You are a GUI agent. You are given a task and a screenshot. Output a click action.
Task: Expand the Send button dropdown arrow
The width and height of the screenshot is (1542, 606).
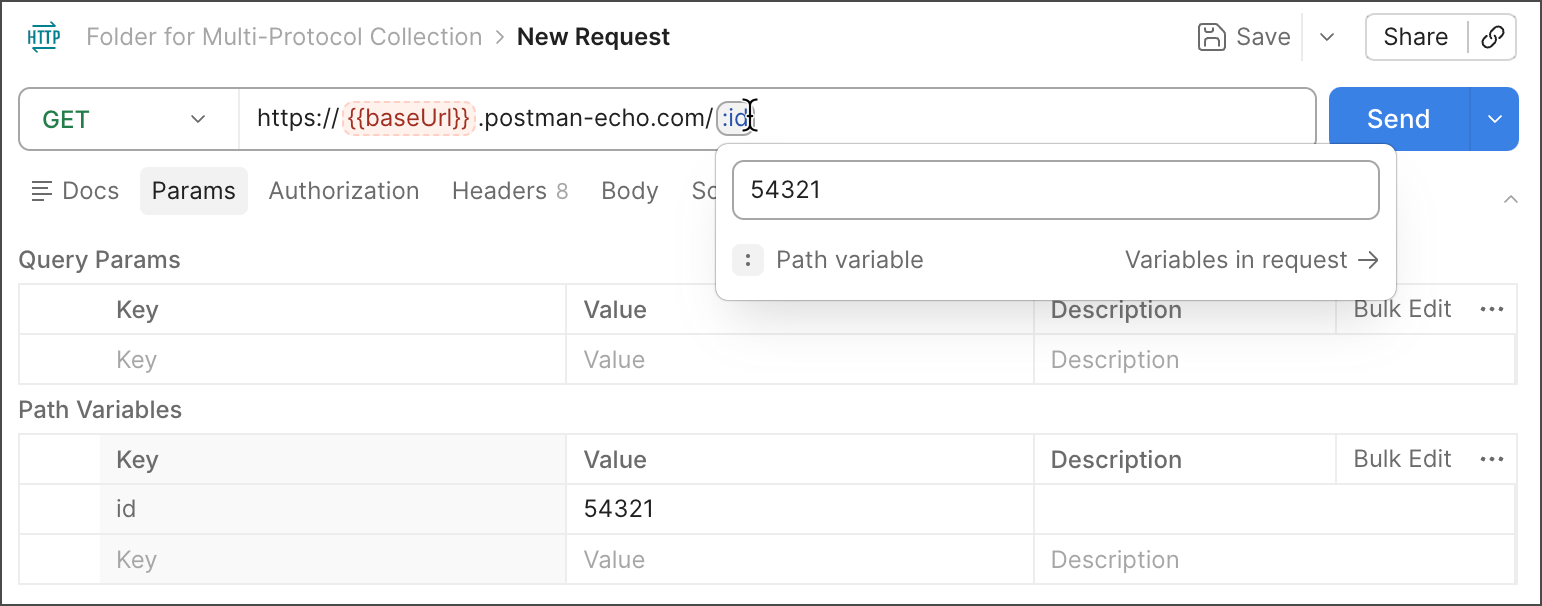pos(1494,119)
